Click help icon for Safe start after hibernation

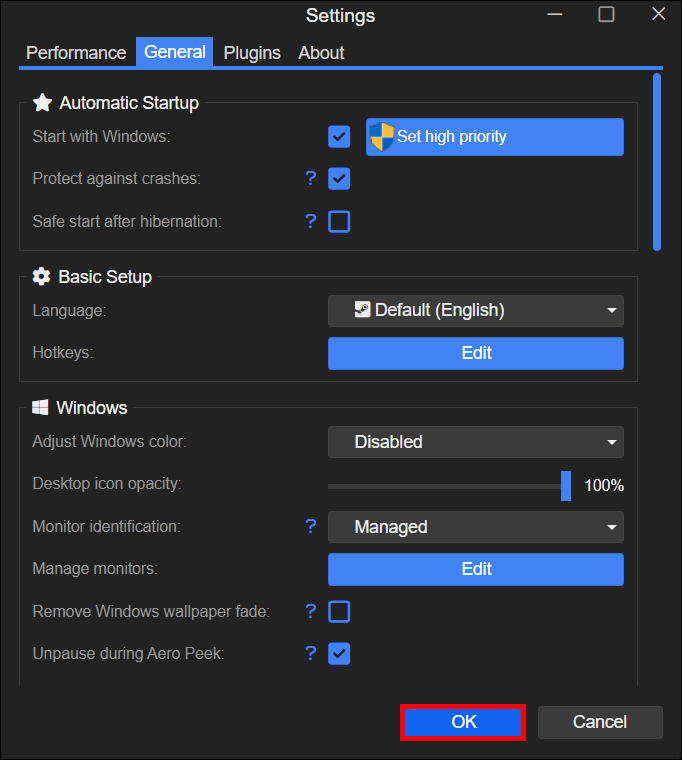pyautogui.click(x=311, y=221)
